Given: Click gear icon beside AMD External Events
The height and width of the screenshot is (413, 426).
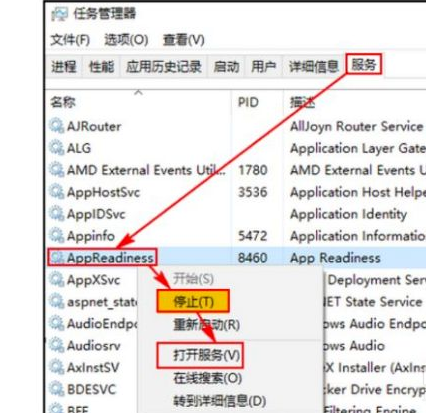Looking at the screenshot, I should [57, 170].
